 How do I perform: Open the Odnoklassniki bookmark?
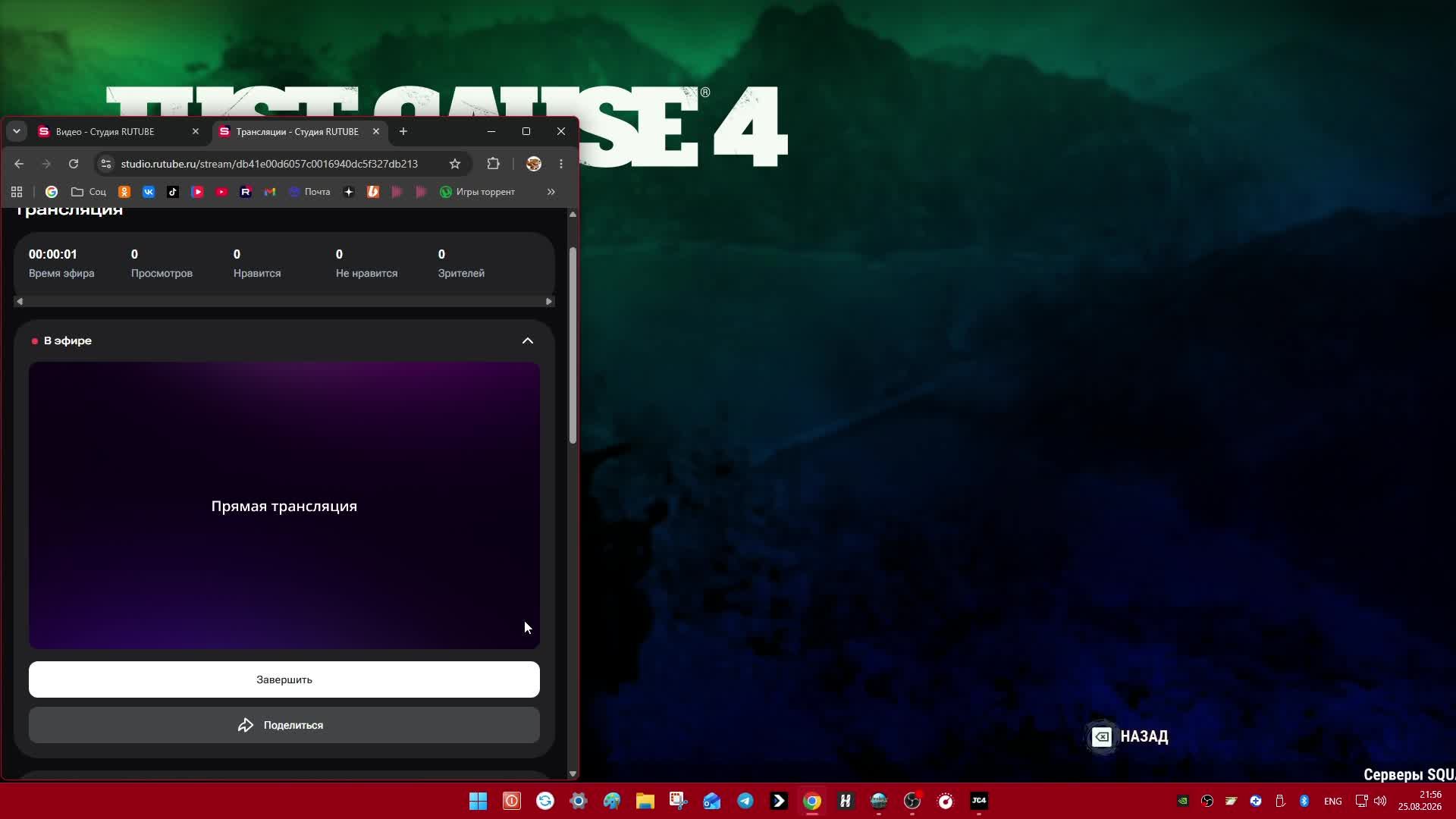click(x=124, y=192)
